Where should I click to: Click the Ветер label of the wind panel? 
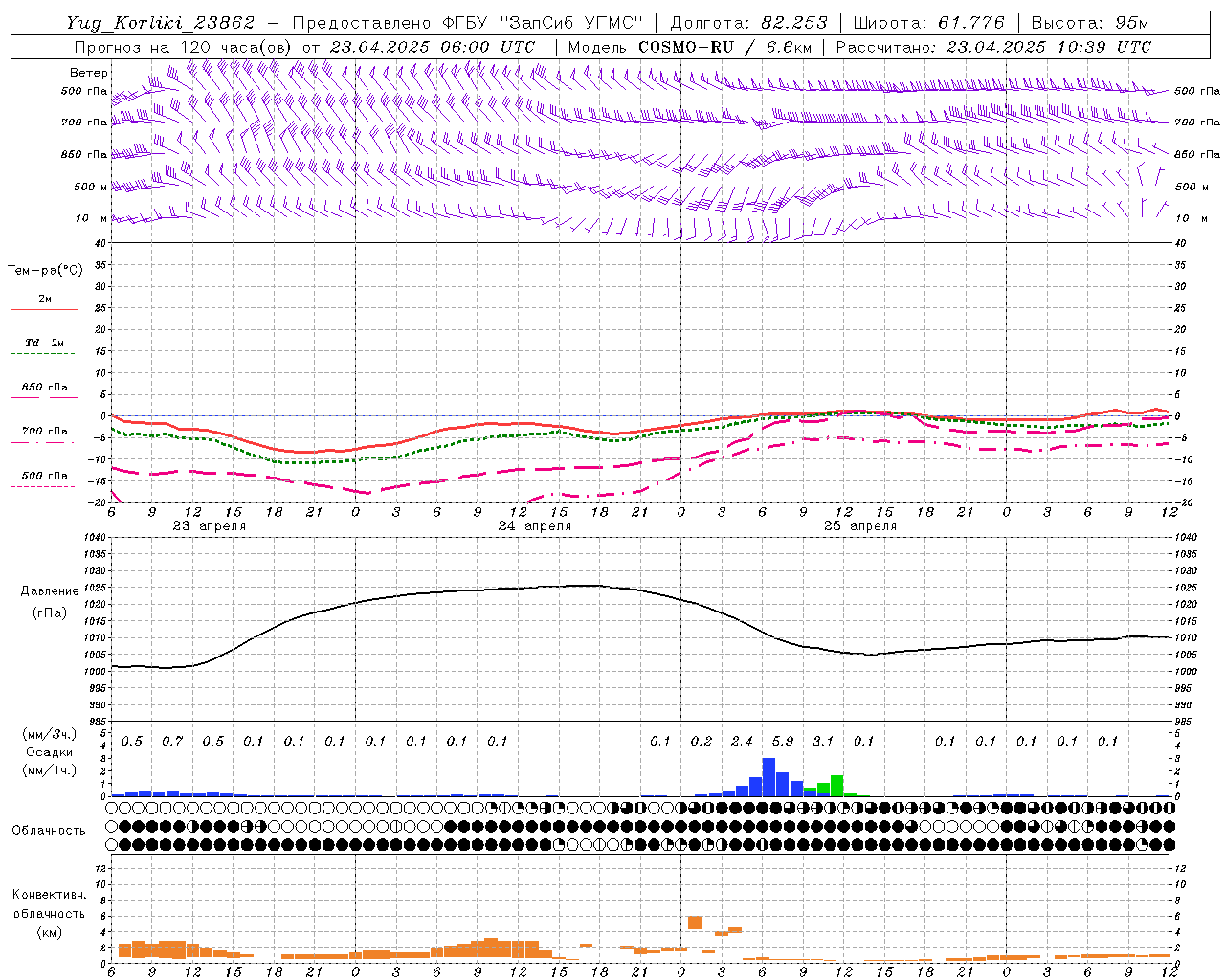tap(89, 73)
